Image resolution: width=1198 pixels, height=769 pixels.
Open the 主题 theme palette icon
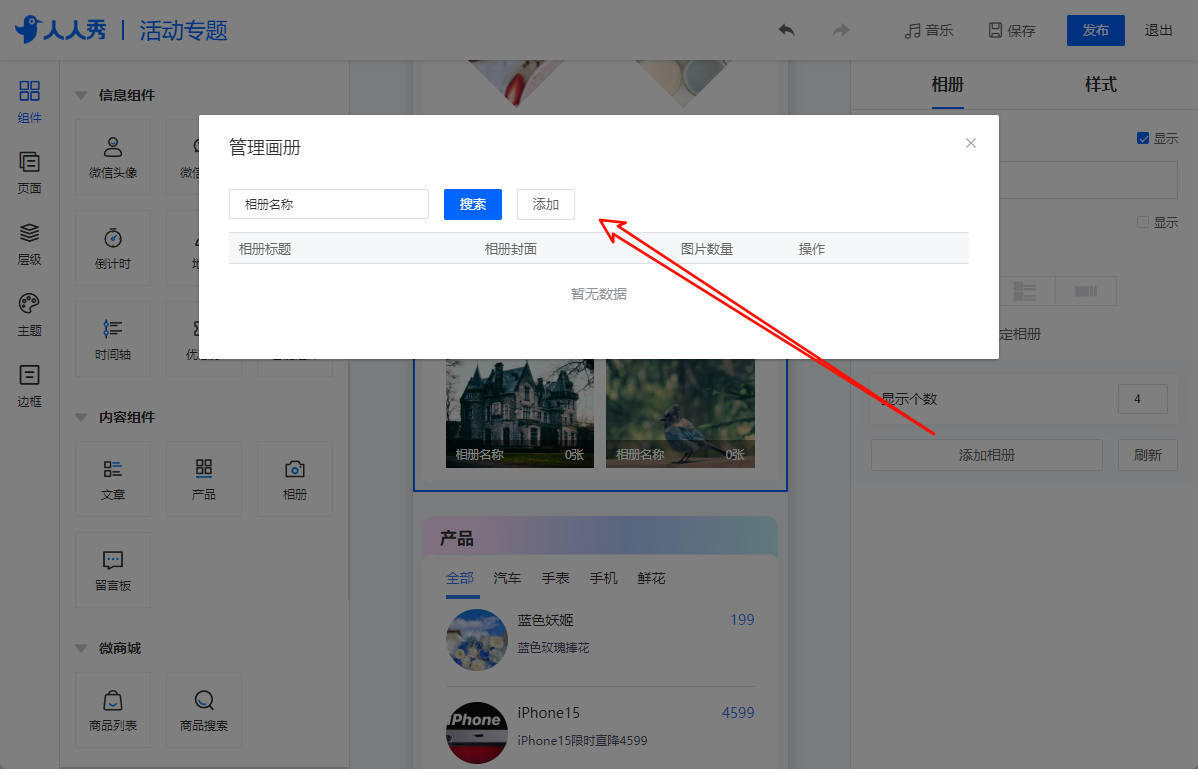pyautogui.click(x=29, y=315)
